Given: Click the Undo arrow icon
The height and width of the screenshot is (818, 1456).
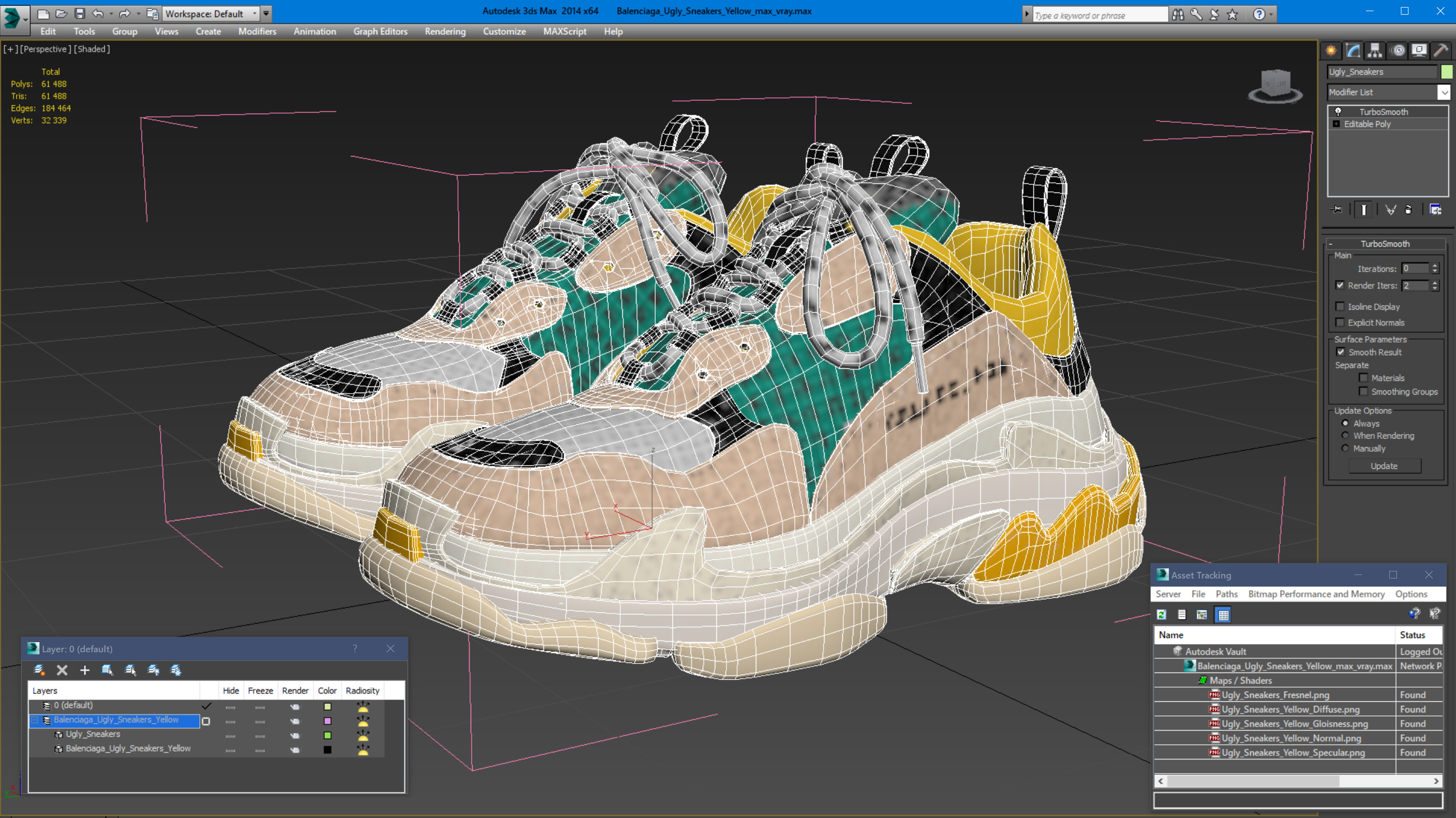Looking at the screenshot, I should tap(98, 14).
